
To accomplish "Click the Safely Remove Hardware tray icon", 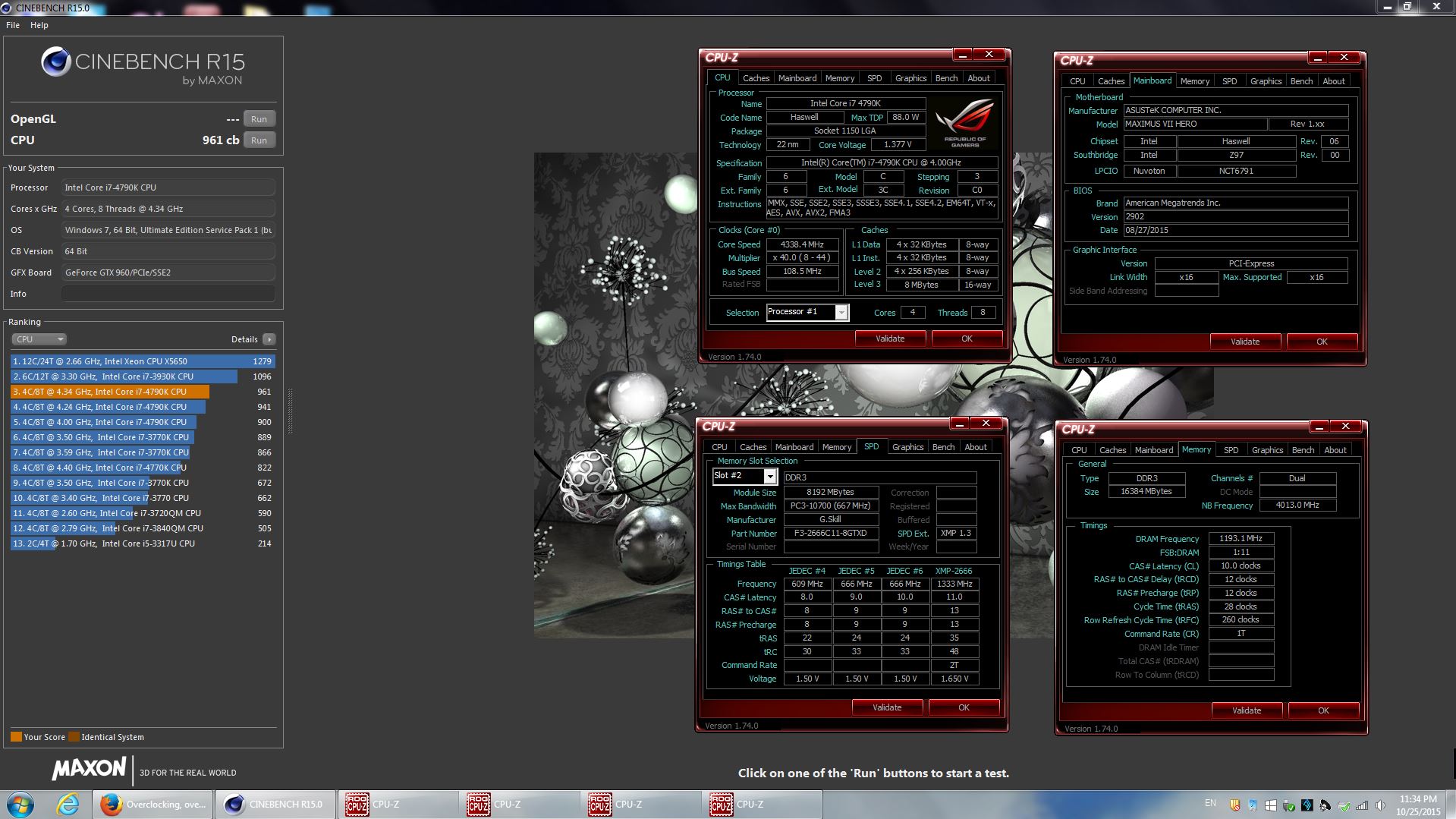I will pyautogui.click(x=1288, y=805).
